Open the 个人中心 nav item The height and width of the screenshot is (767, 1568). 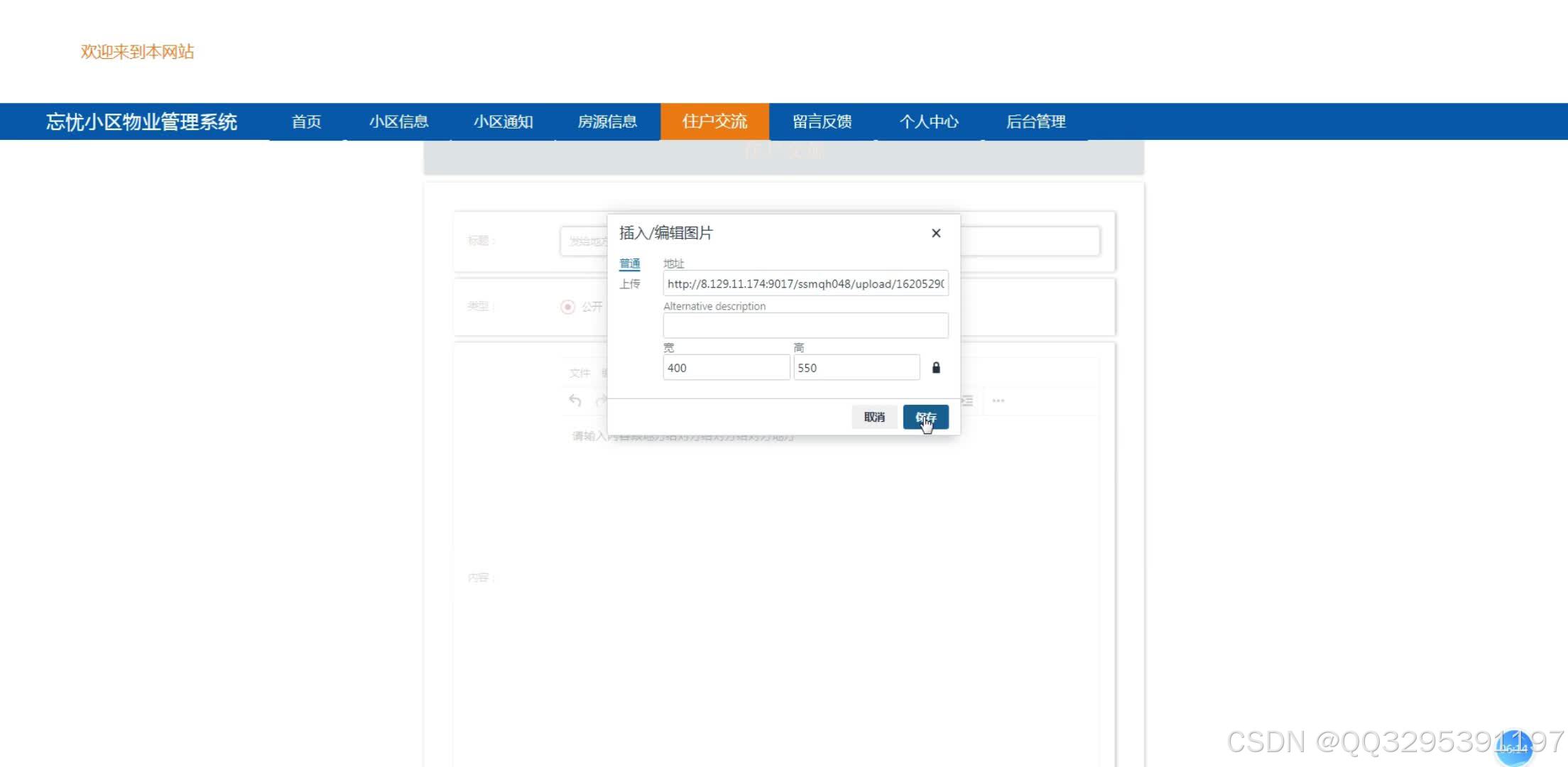pyautogui.click(x=929, y=121)
